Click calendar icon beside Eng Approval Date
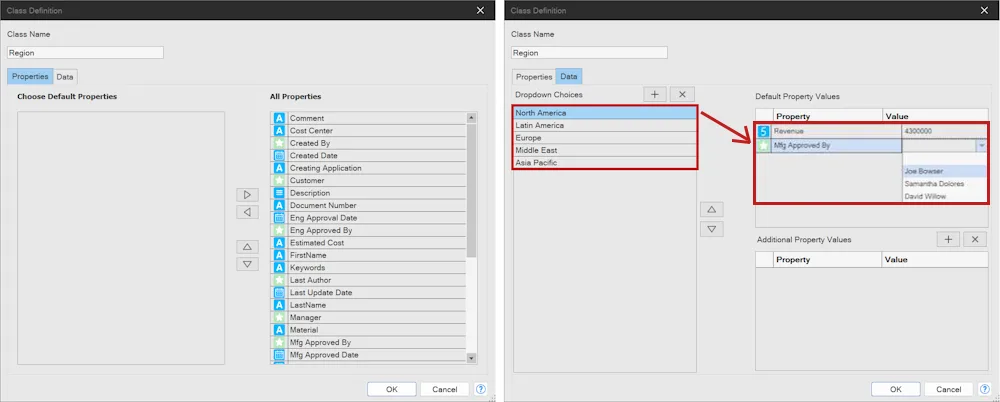 pyautogui.click(x=279, y=218)
